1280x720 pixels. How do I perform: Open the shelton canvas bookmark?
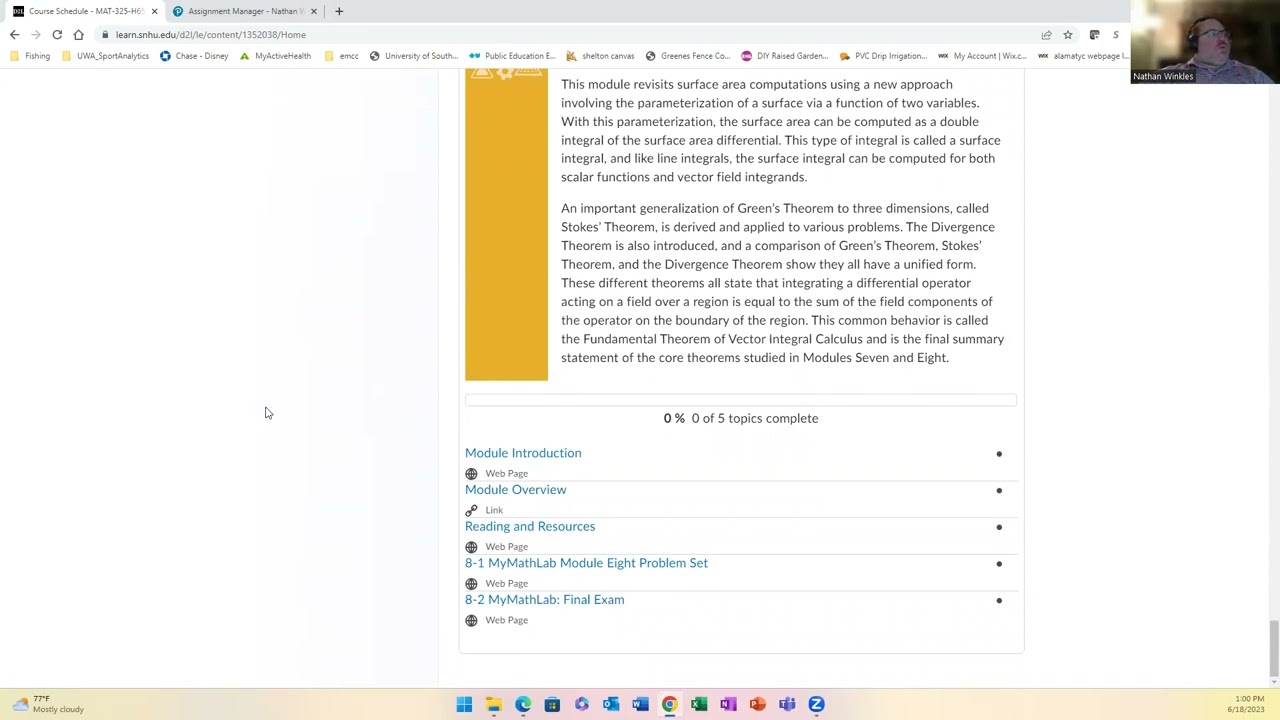tap(600, 56)
